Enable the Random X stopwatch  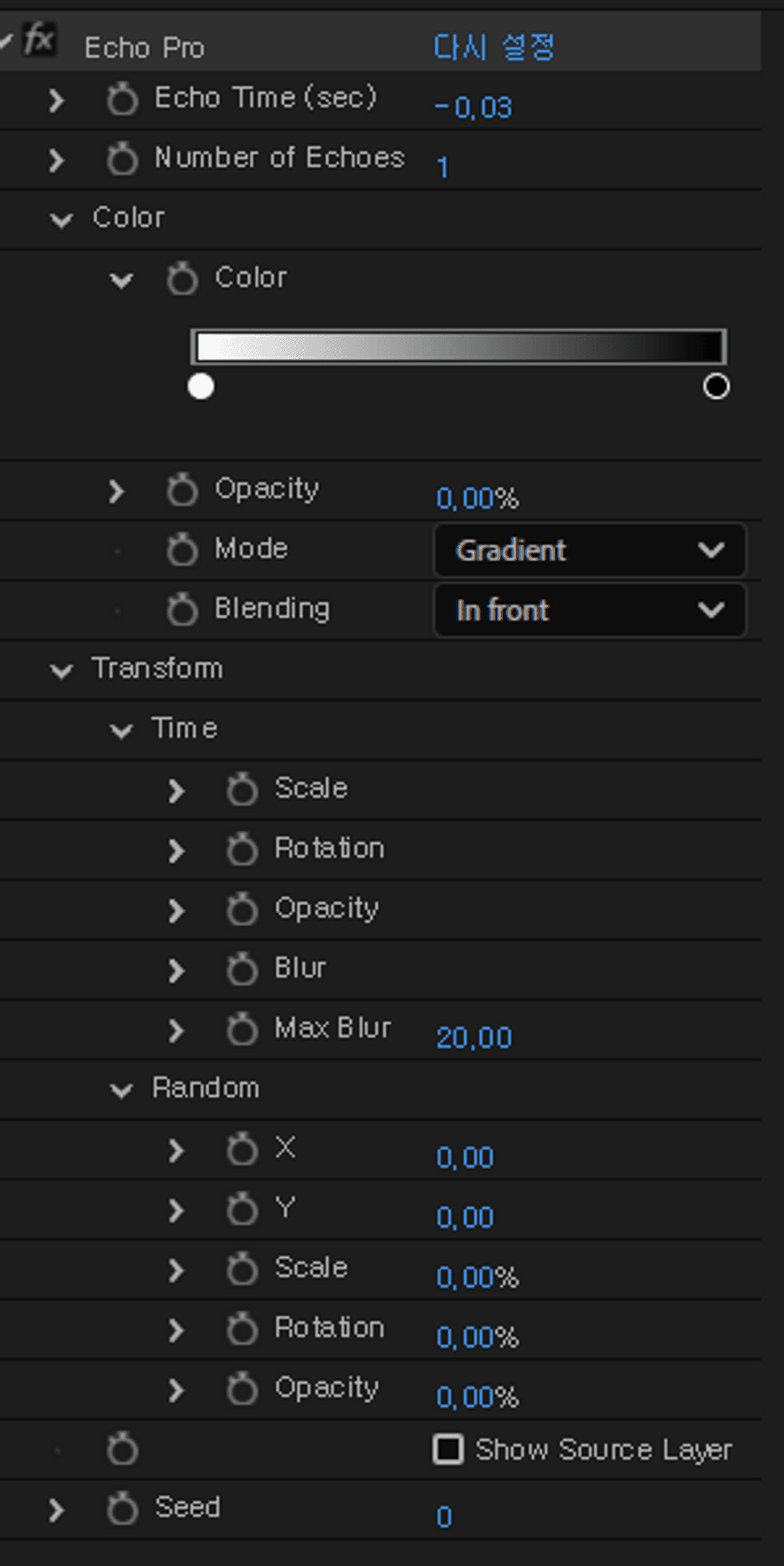tap(242, 1150)
